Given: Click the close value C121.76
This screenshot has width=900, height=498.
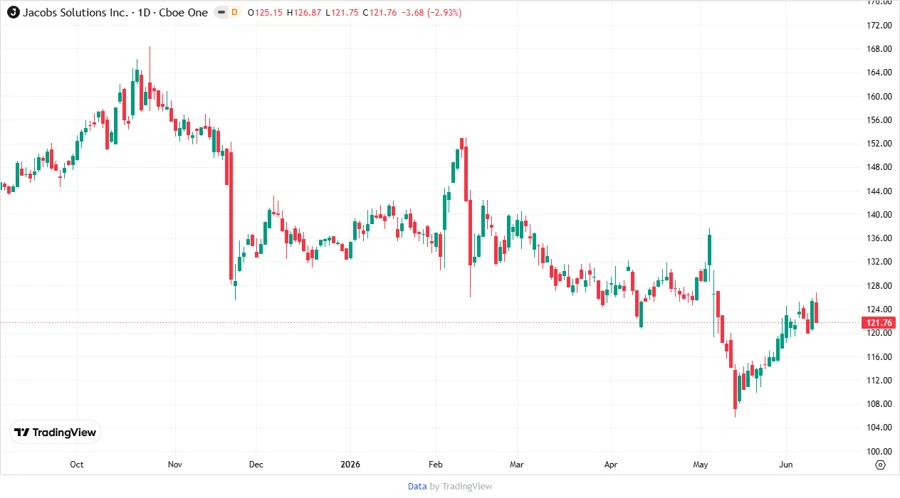Looking at the screenshot, I should click(380, 13).
